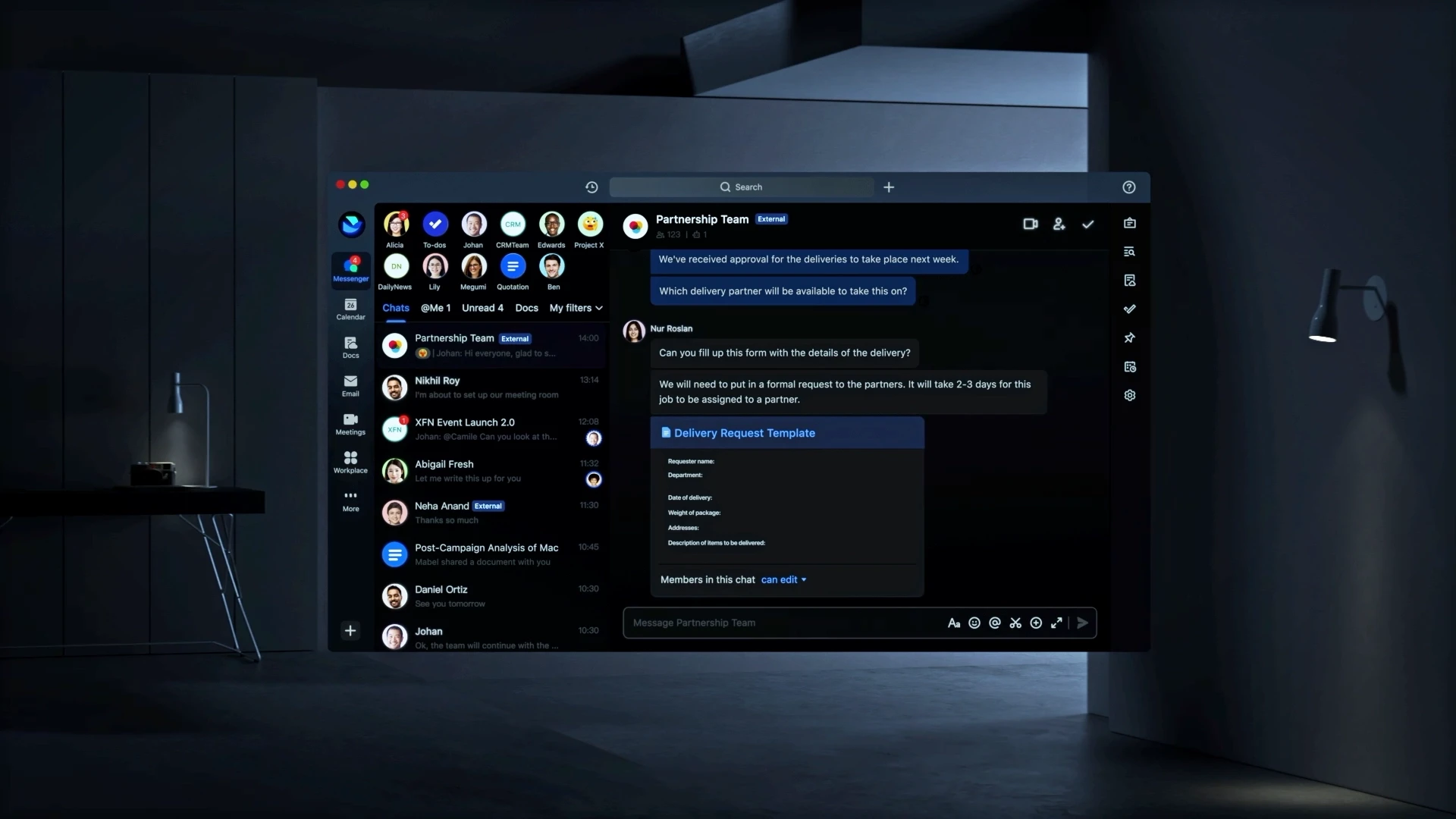Toggle text formatting with the Aa icon
The image size is (1456, 819).
click(954, 623)
